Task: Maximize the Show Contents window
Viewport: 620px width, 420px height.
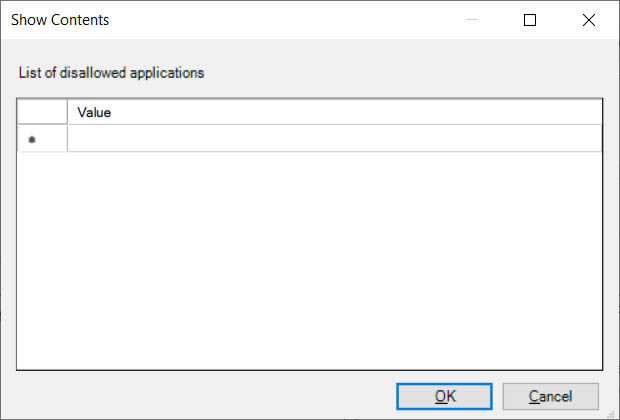Action: tap(530, 20)
